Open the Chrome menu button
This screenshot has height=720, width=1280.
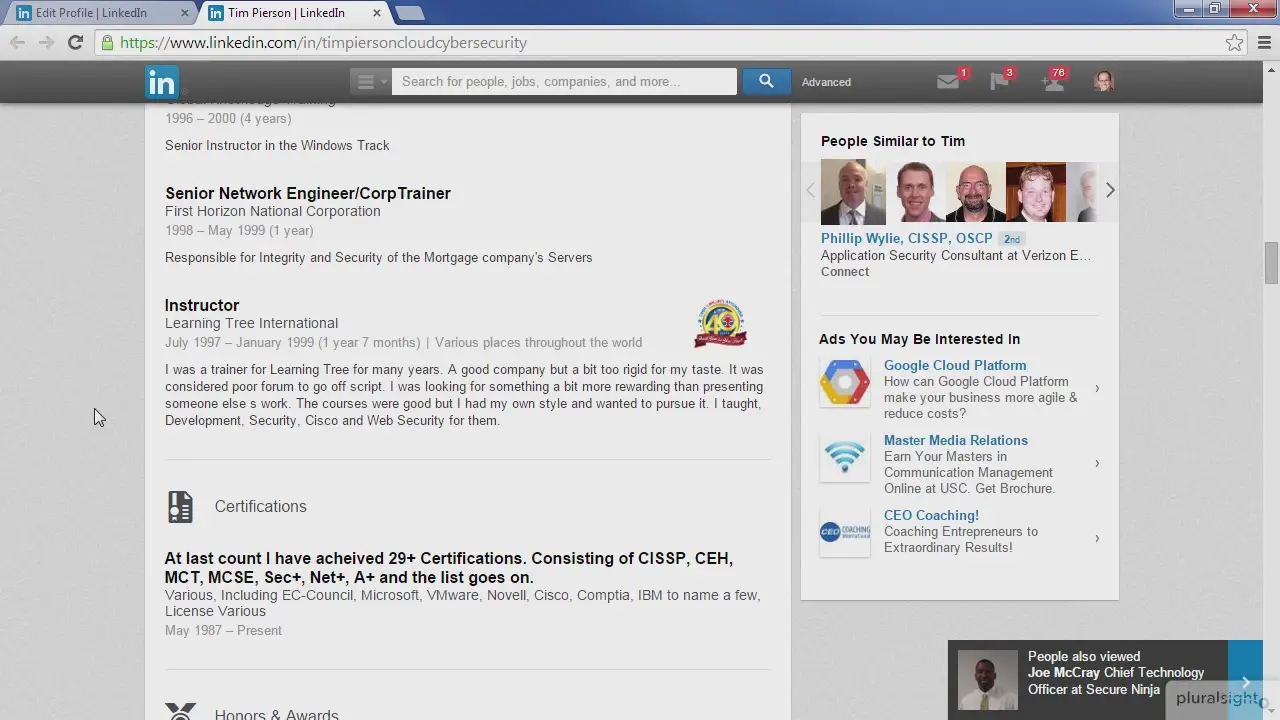(x=1264, y=43)
